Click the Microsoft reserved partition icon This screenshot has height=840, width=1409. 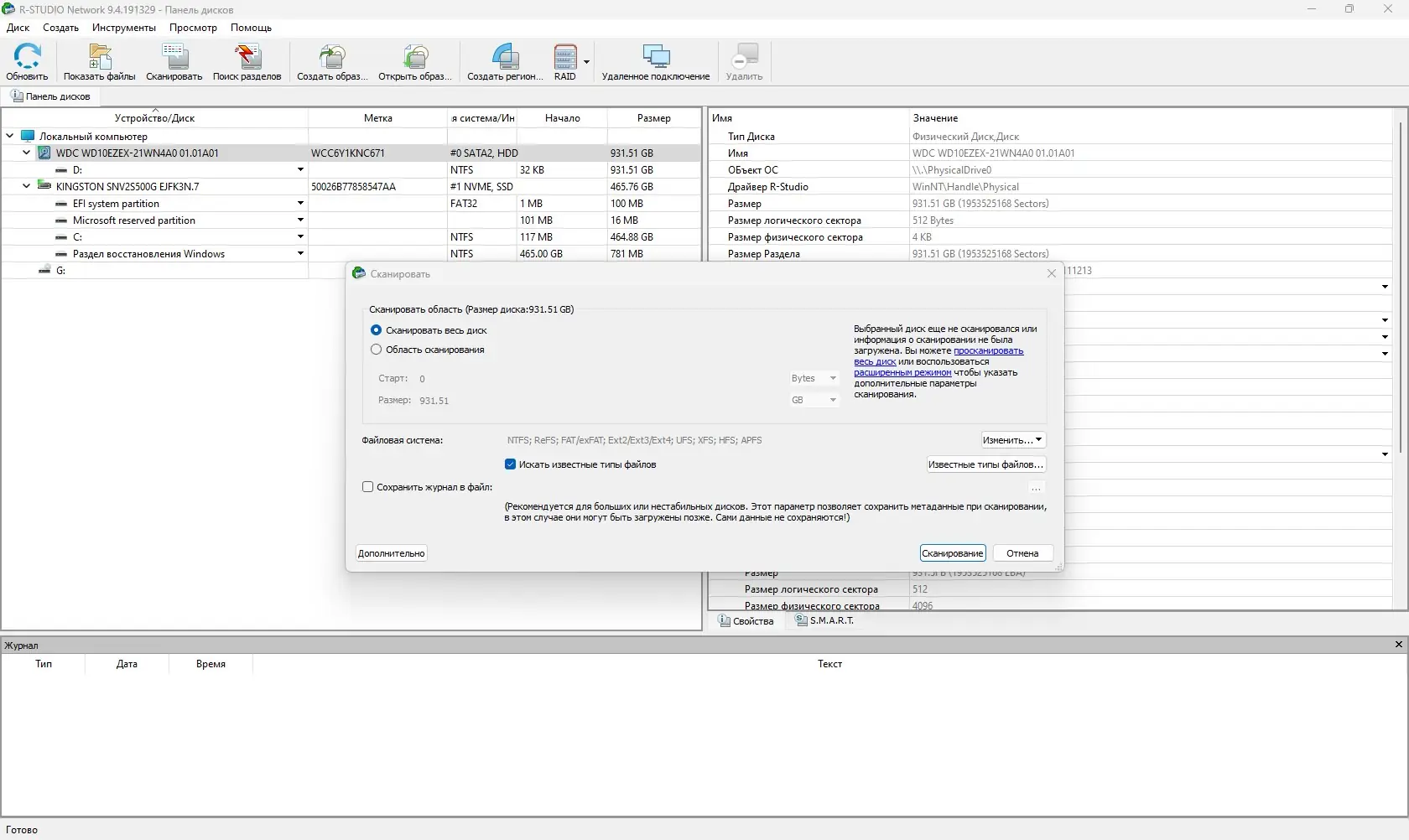point(61,220)
